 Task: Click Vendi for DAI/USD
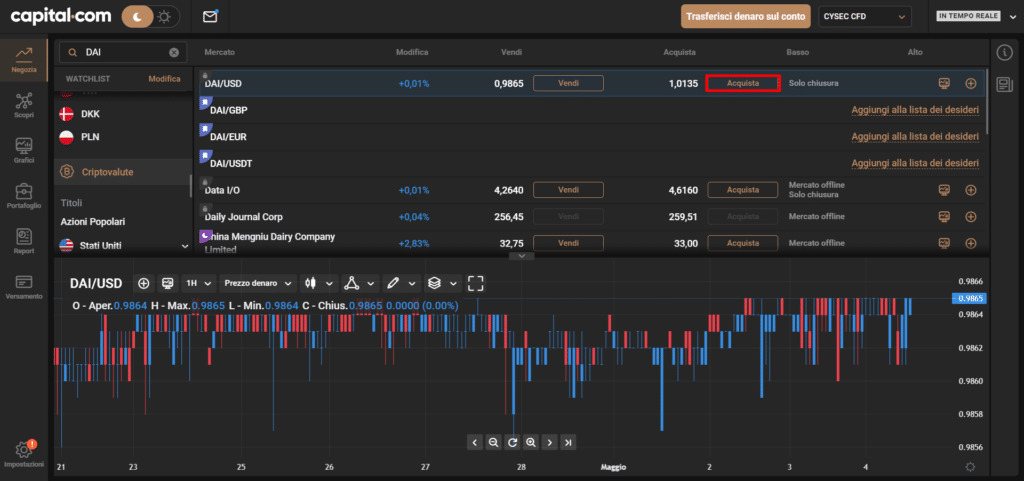[x=568, y=84]
